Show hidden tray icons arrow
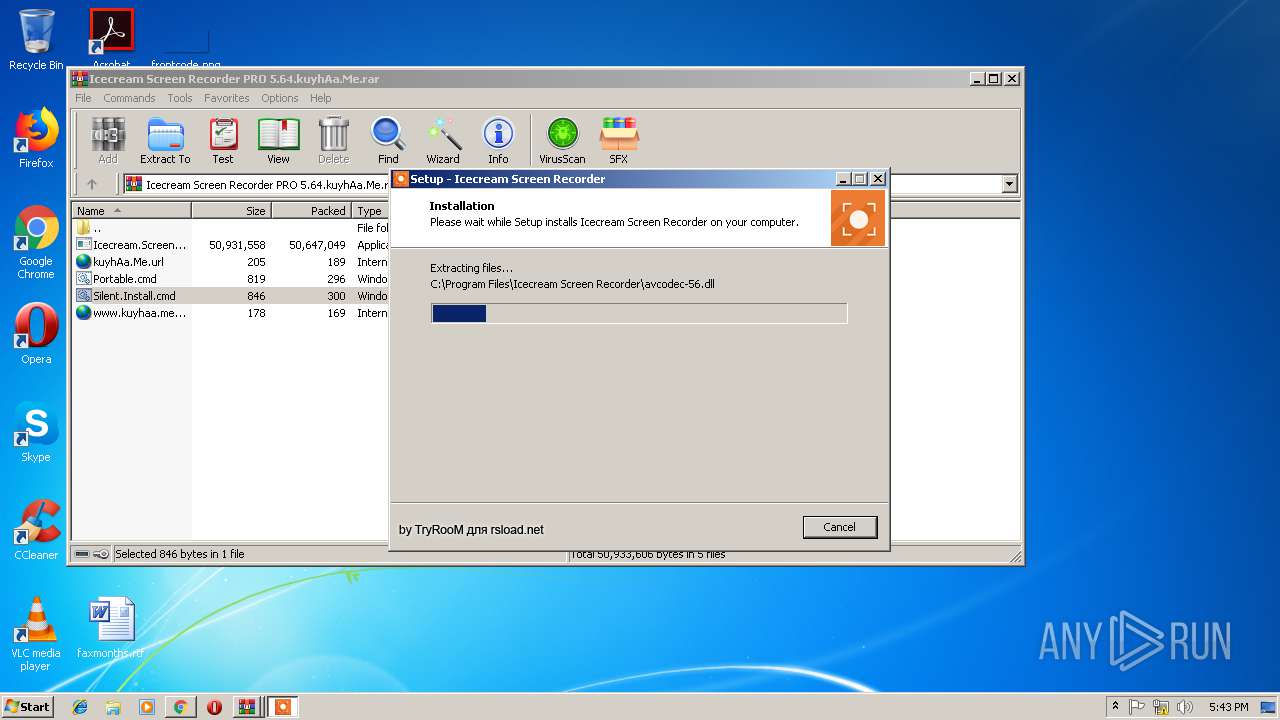Image resolution: width=1280 pixels, height=720 pixels. click(1115, 707)
